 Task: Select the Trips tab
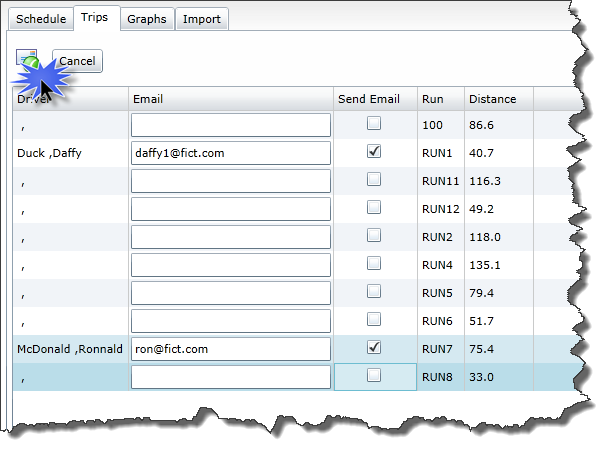94,18
